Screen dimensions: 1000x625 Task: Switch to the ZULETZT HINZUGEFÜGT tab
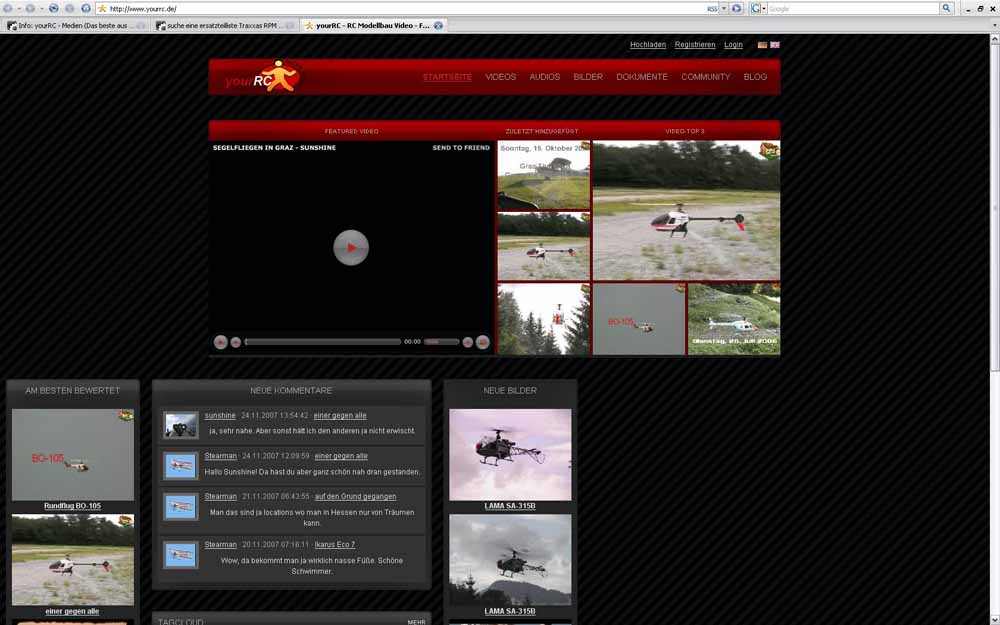[541, 131]
